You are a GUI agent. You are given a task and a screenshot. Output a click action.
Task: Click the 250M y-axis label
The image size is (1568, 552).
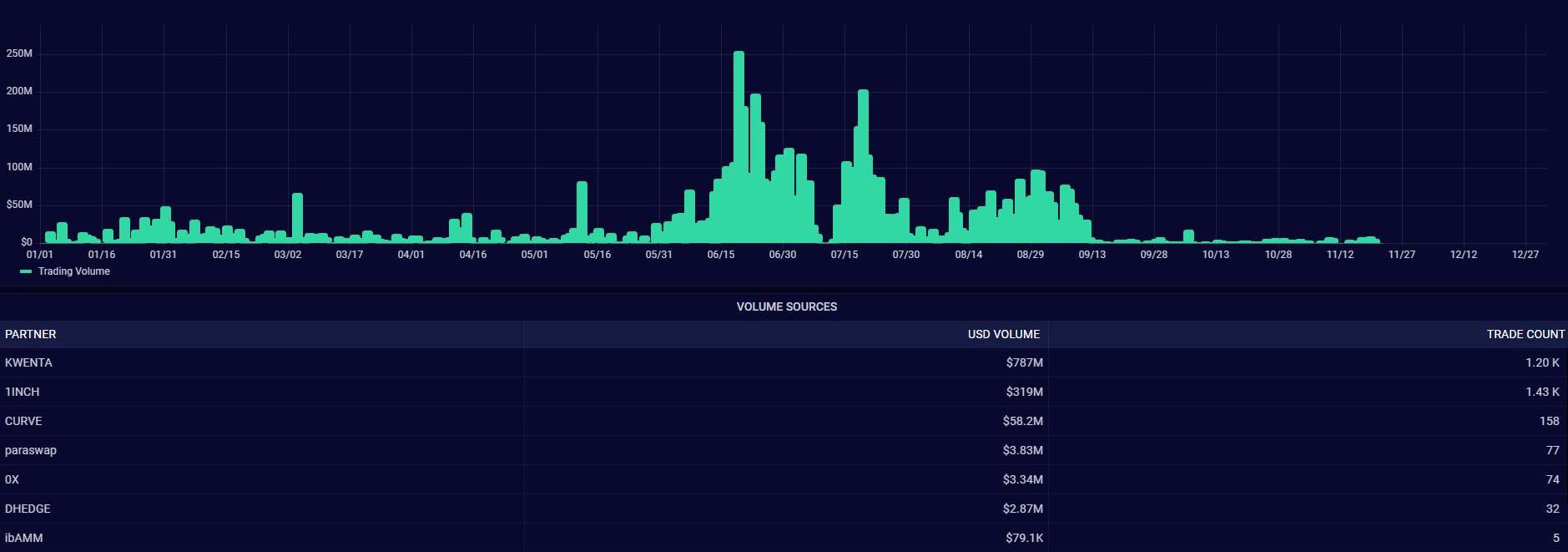pos(19,53)
